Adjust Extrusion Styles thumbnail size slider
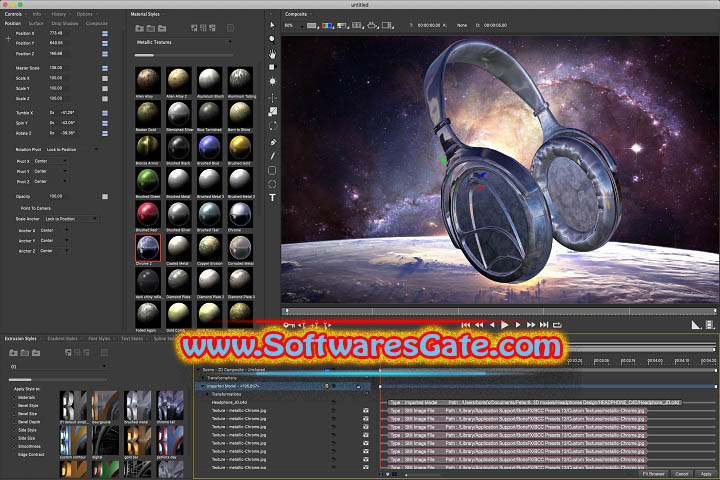This screenshot has height=480, width=720. click(x=58, y=380)
